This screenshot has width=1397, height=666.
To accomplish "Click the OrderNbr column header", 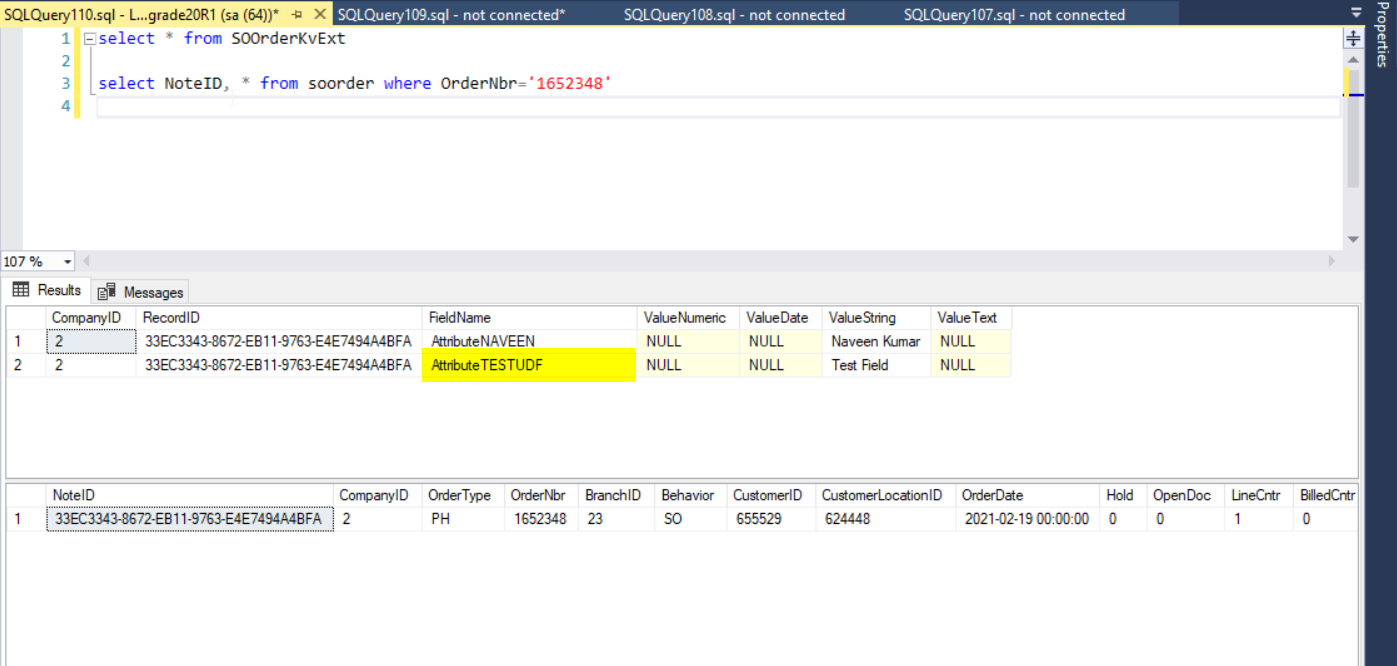I will click(x=541, y=495).
